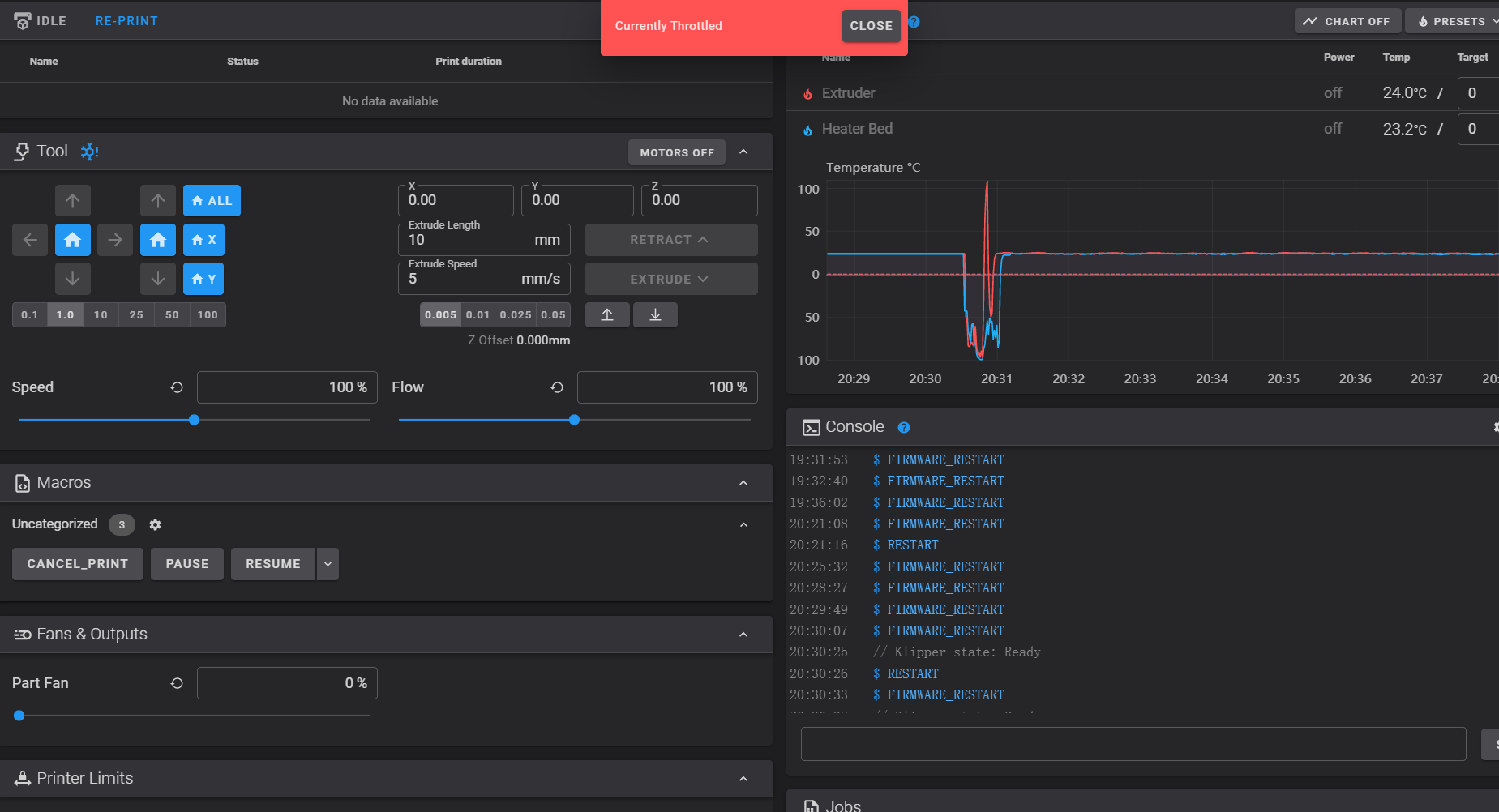The image size is (1499, 812).
Task: Collapse the Printer Limits panel
Action: (743, 779)
